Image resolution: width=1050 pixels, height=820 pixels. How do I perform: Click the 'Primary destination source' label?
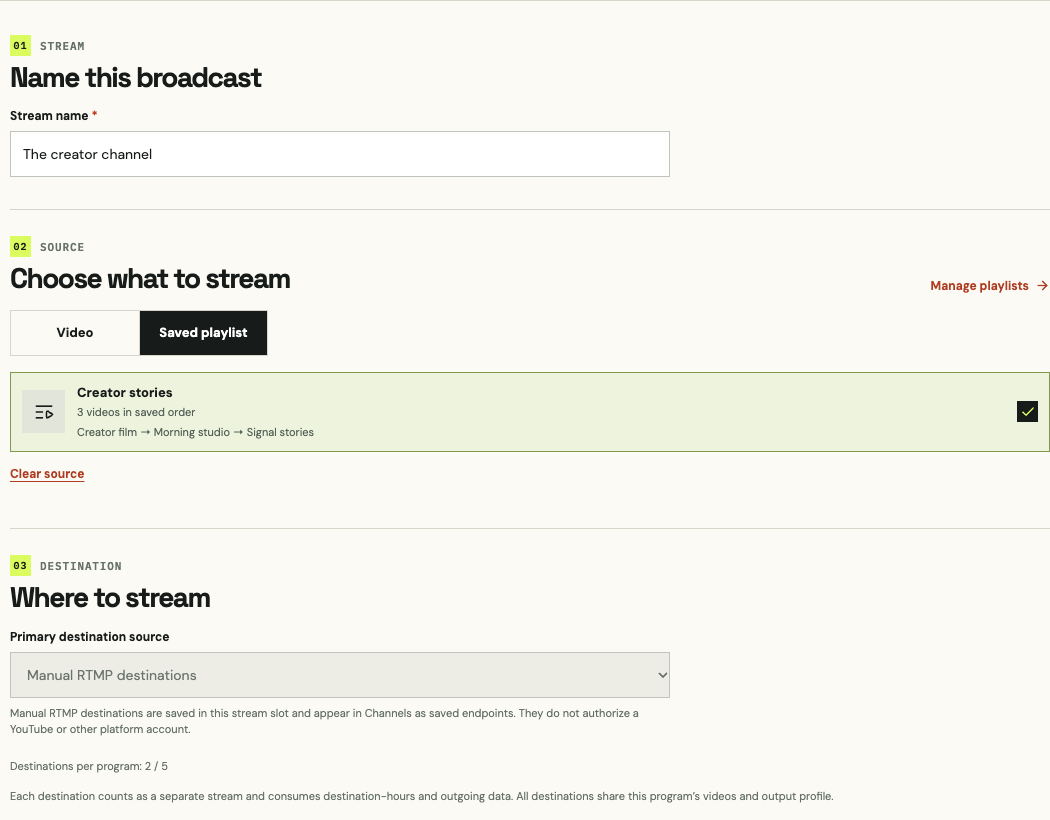click(x=90, y=637)
